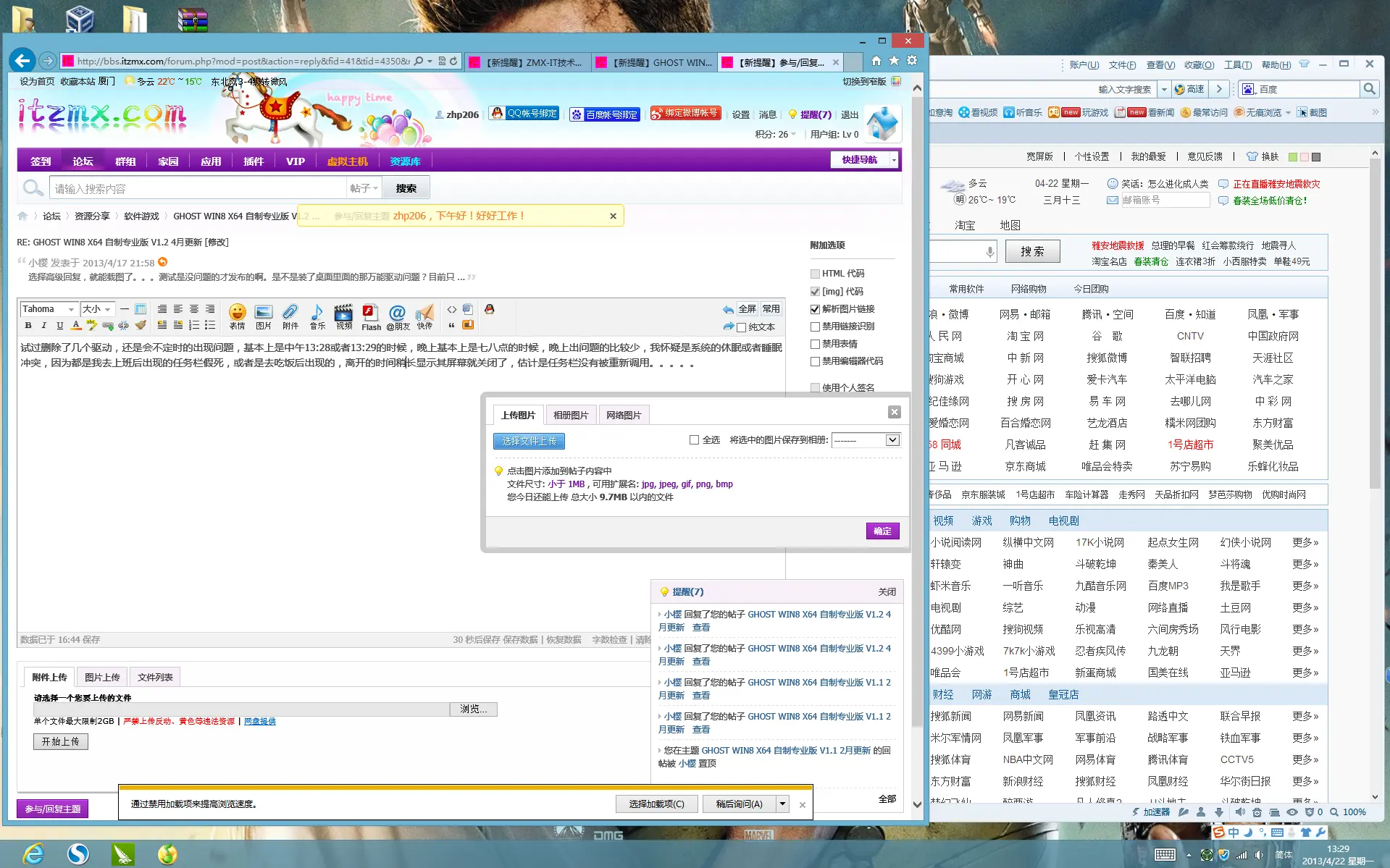The image size is (1390, 868).
Task: Open IE home page icon
Action: pos(876,61)
